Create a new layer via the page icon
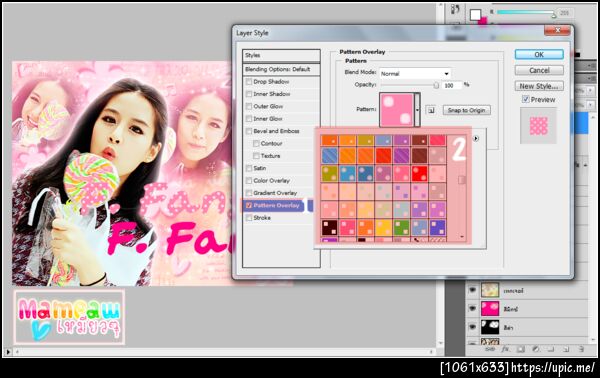 click(566, 349)
